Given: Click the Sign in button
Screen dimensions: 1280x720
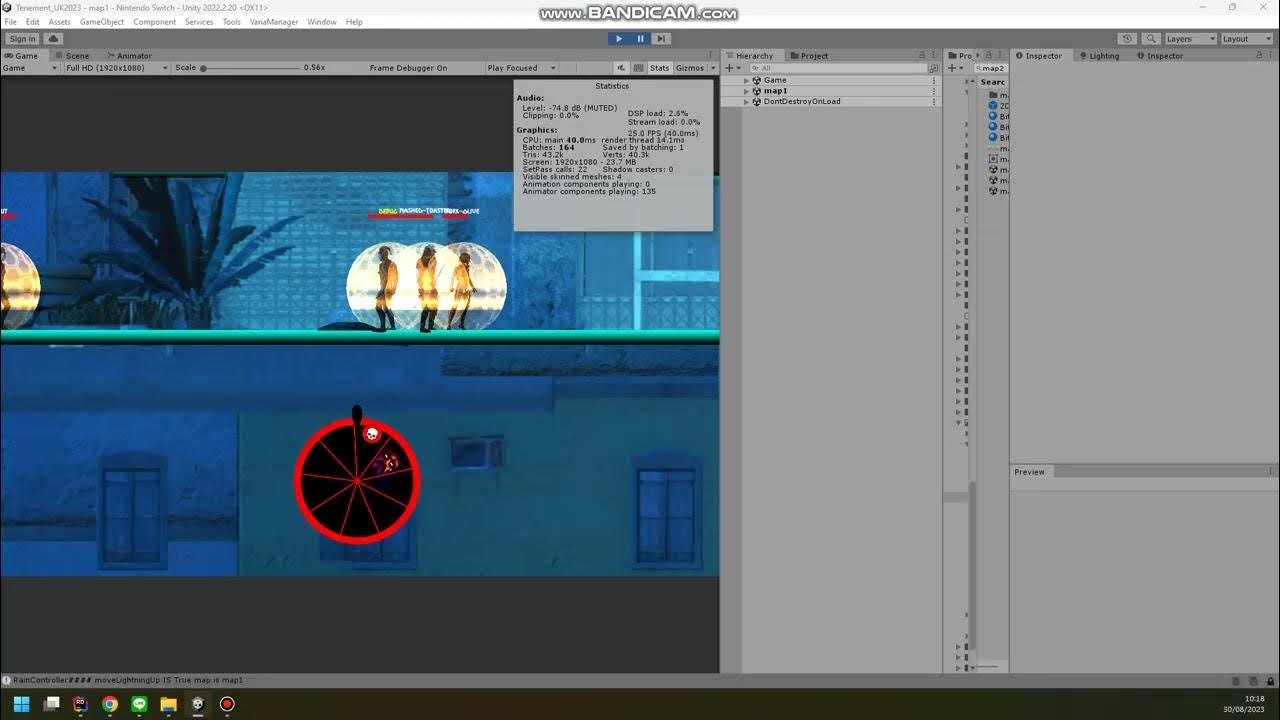Looking at the screenshot, I should click(x=22, y=38).
